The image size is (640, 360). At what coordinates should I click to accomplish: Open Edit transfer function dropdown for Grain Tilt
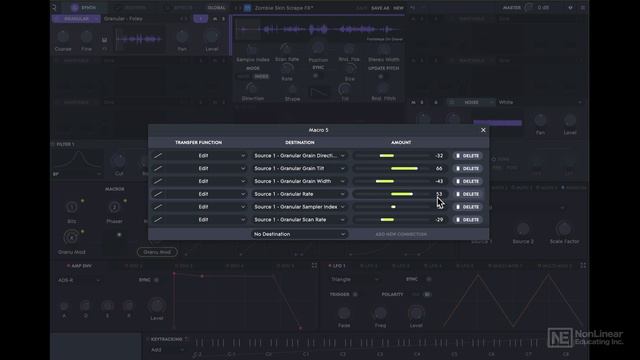(x=206, y=168)
